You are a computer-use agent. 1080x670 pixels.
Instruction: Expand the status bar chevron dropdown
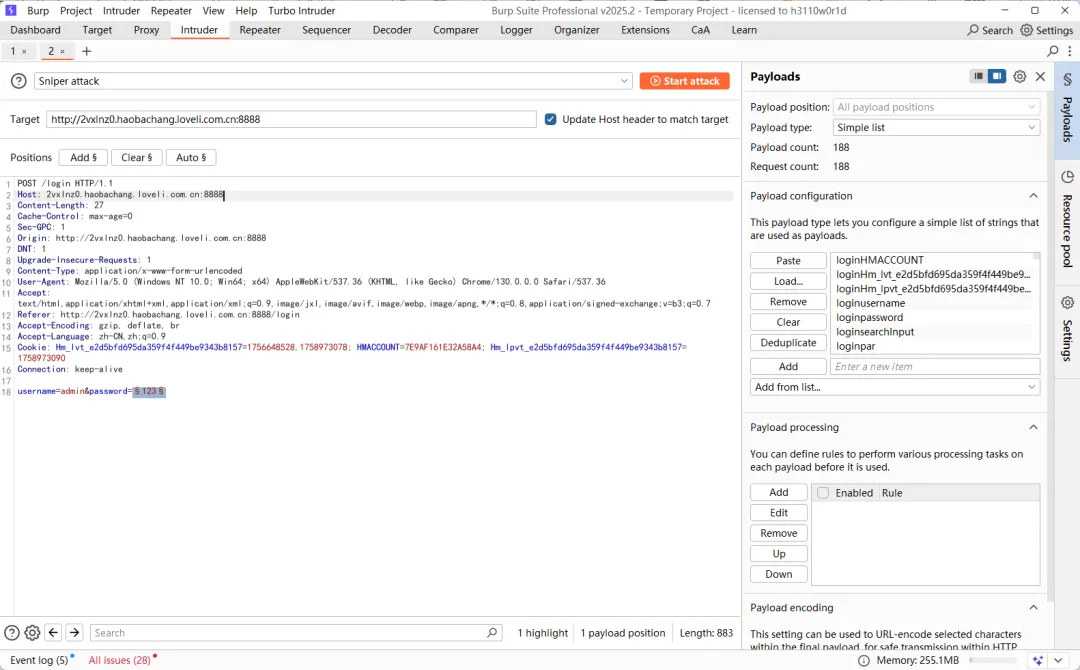(x=1059, y=660)
